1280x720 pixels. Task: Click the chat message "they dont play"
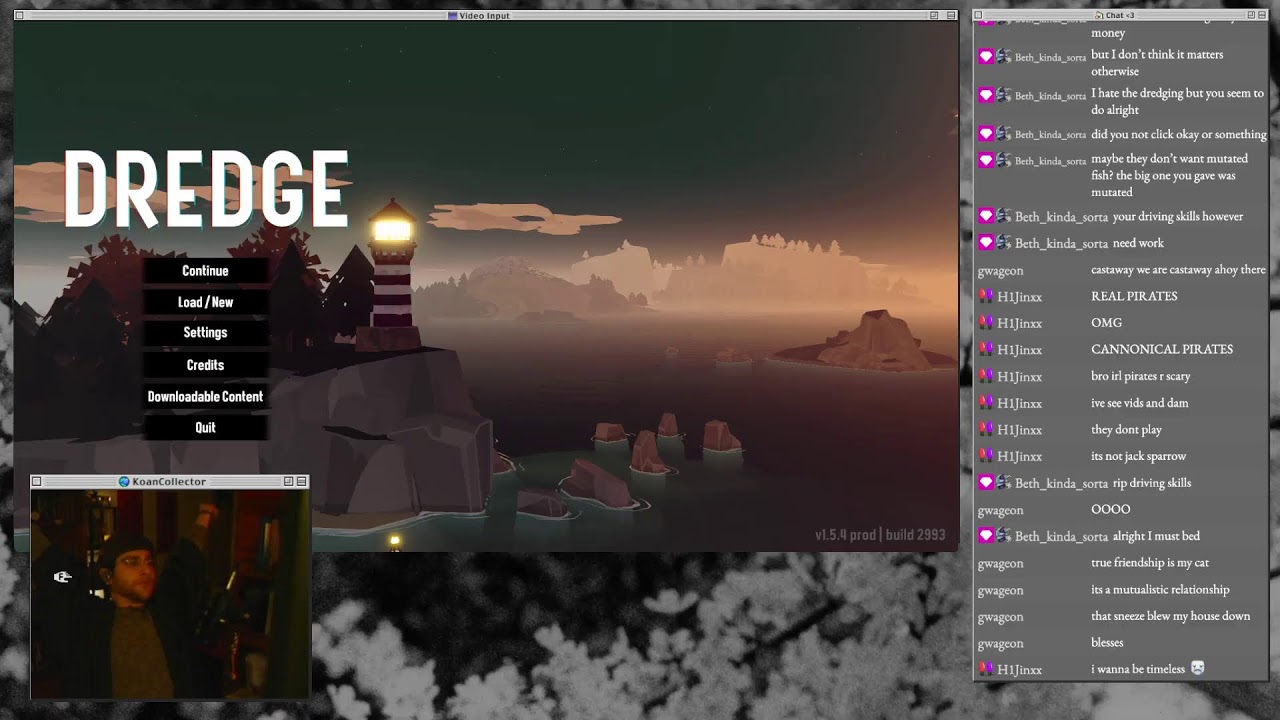tap(1126, 430)
